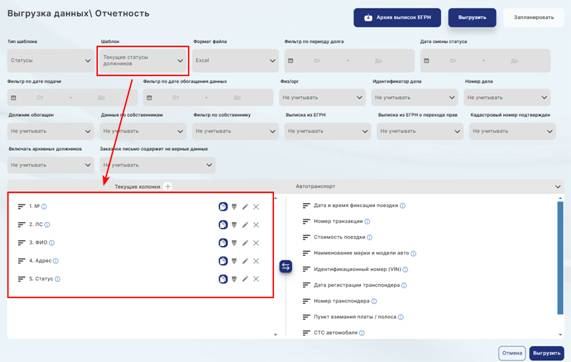
Task: Open the Шаблон dropdown with current statuses
Action: point(143,60)
